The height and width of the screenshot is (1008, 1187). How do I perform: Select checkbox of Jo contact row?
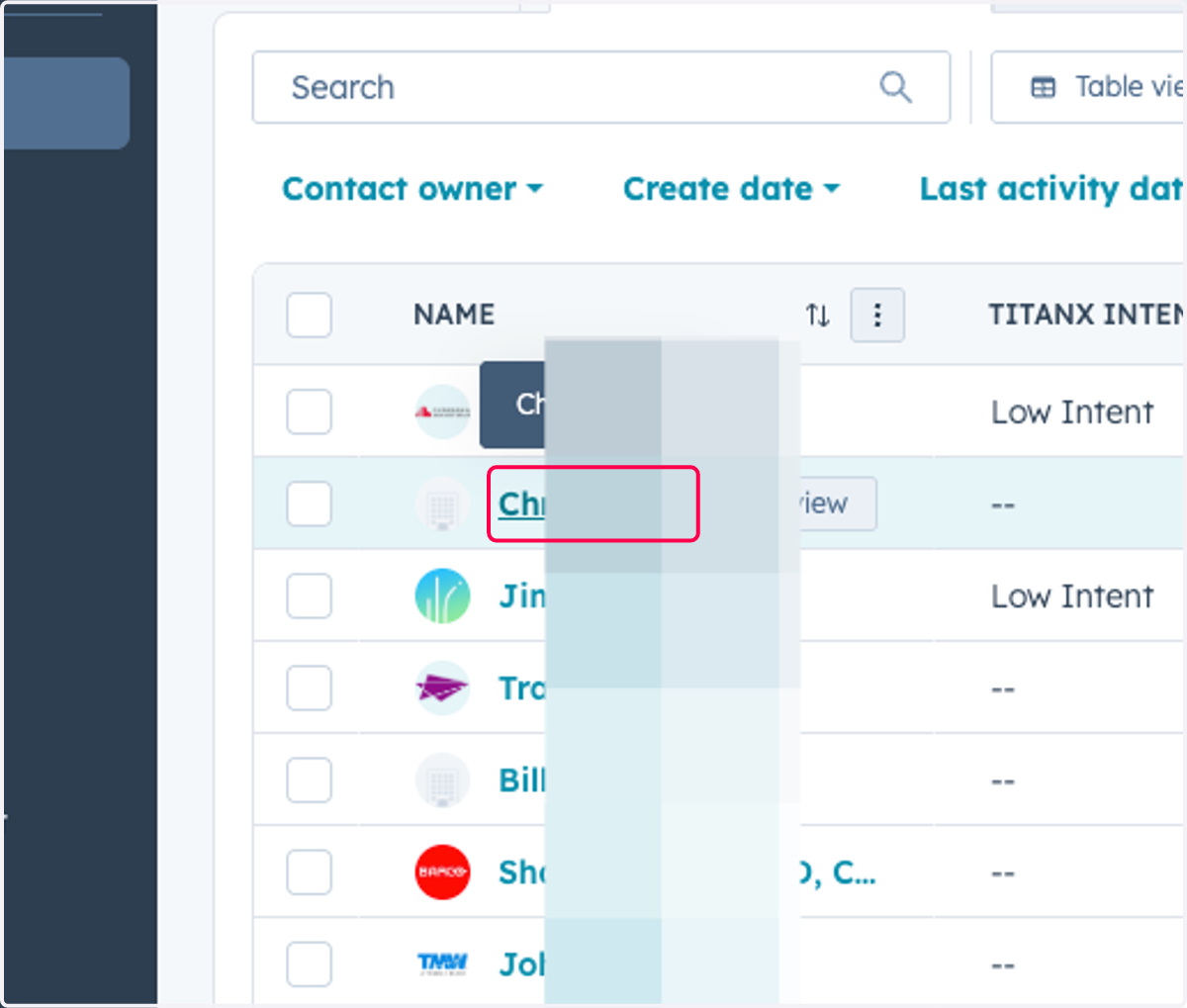309,964
